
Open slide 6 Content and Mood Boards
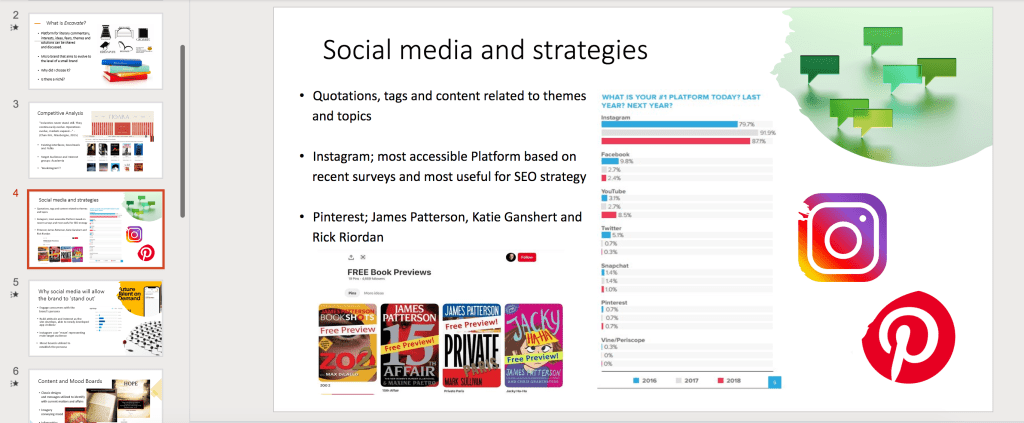(x=95, y=395)
